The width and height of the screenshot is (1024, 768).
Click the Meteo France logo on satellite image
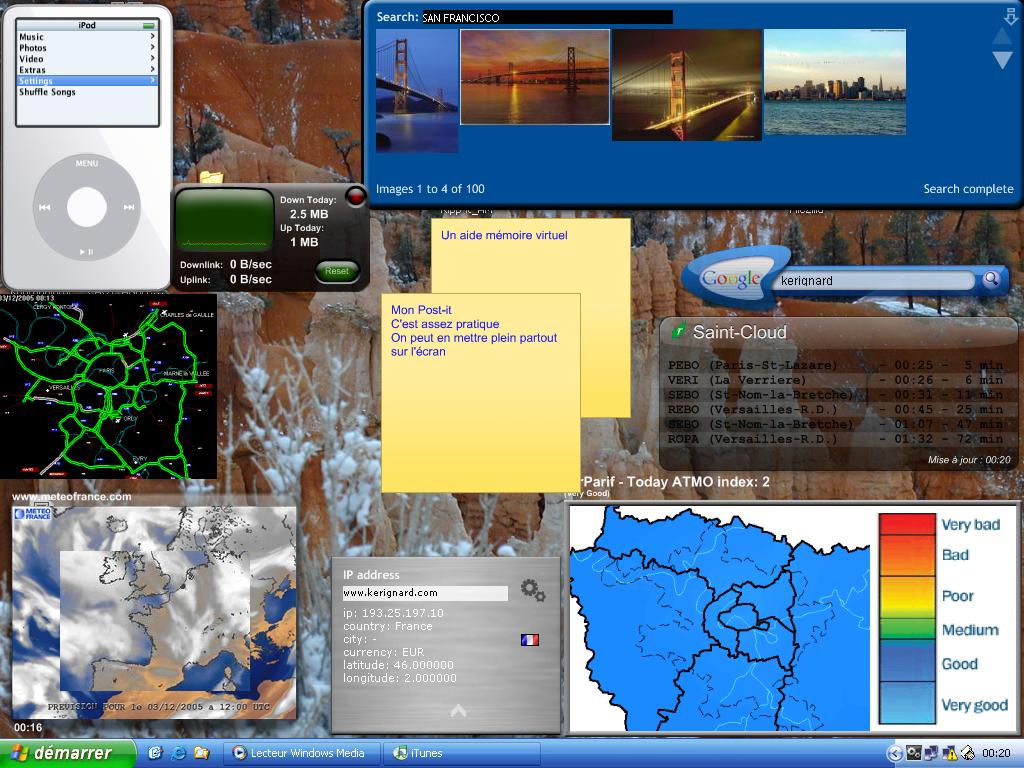pyautogui.click(x=32, y=514)
